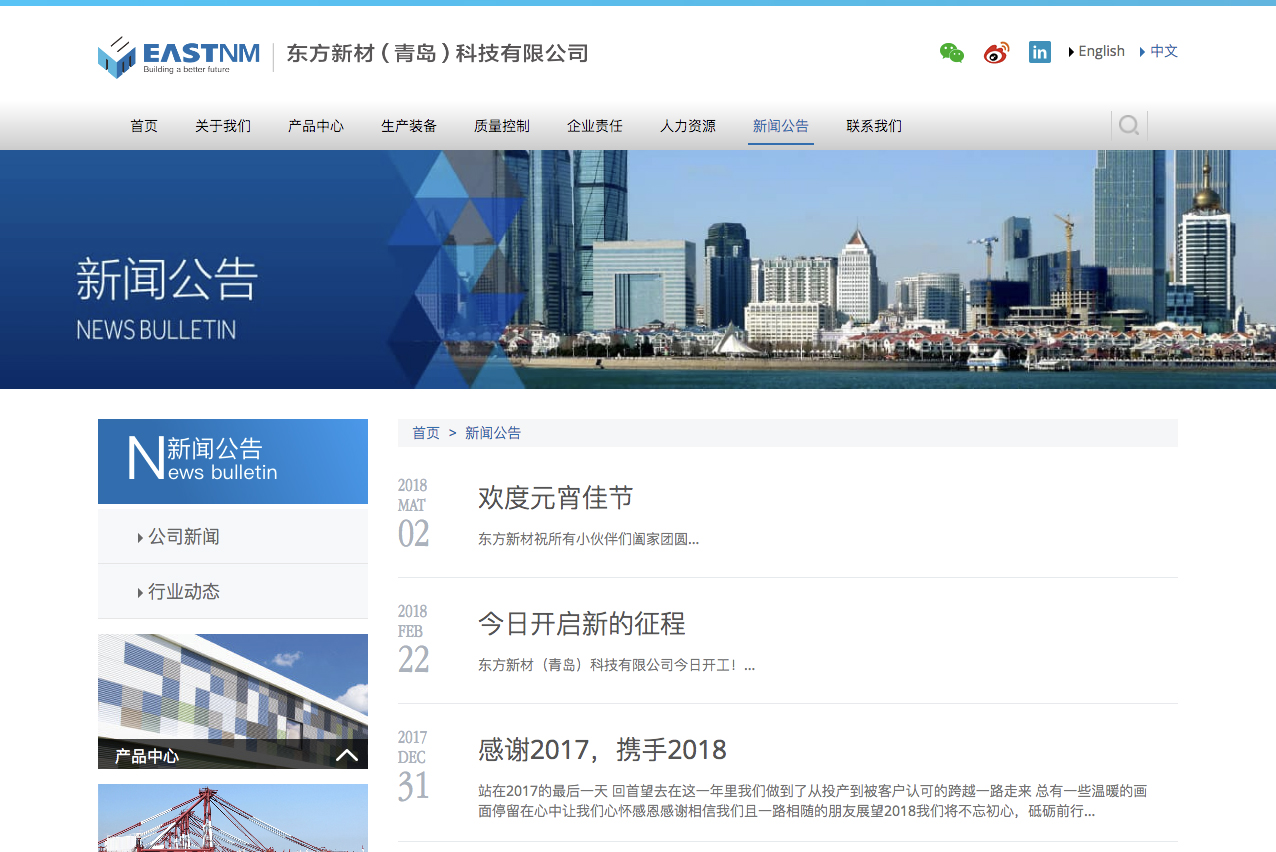Open 产品中心 in the top navigation
Viewport: 1276px width, 852px height.
tap(316, 126)
